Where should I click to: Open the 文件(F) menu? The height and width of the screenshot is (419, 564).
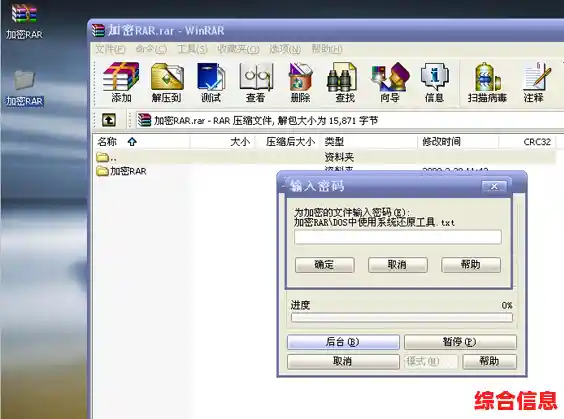point(110,49)
